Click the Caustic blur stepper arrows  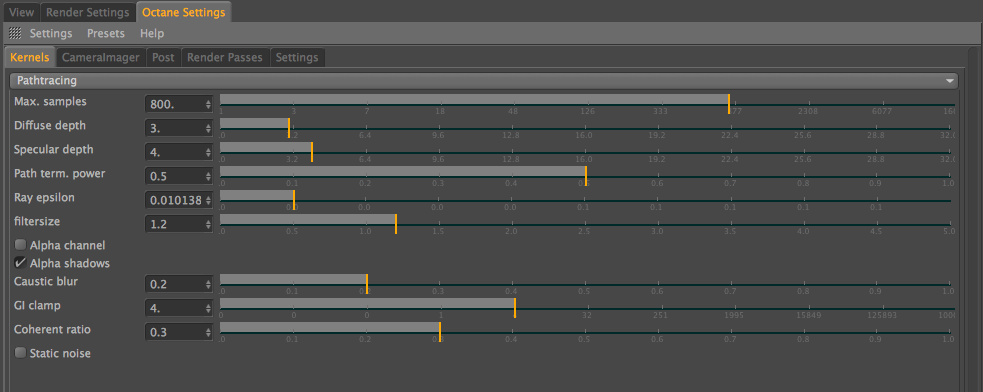point(208,284)
